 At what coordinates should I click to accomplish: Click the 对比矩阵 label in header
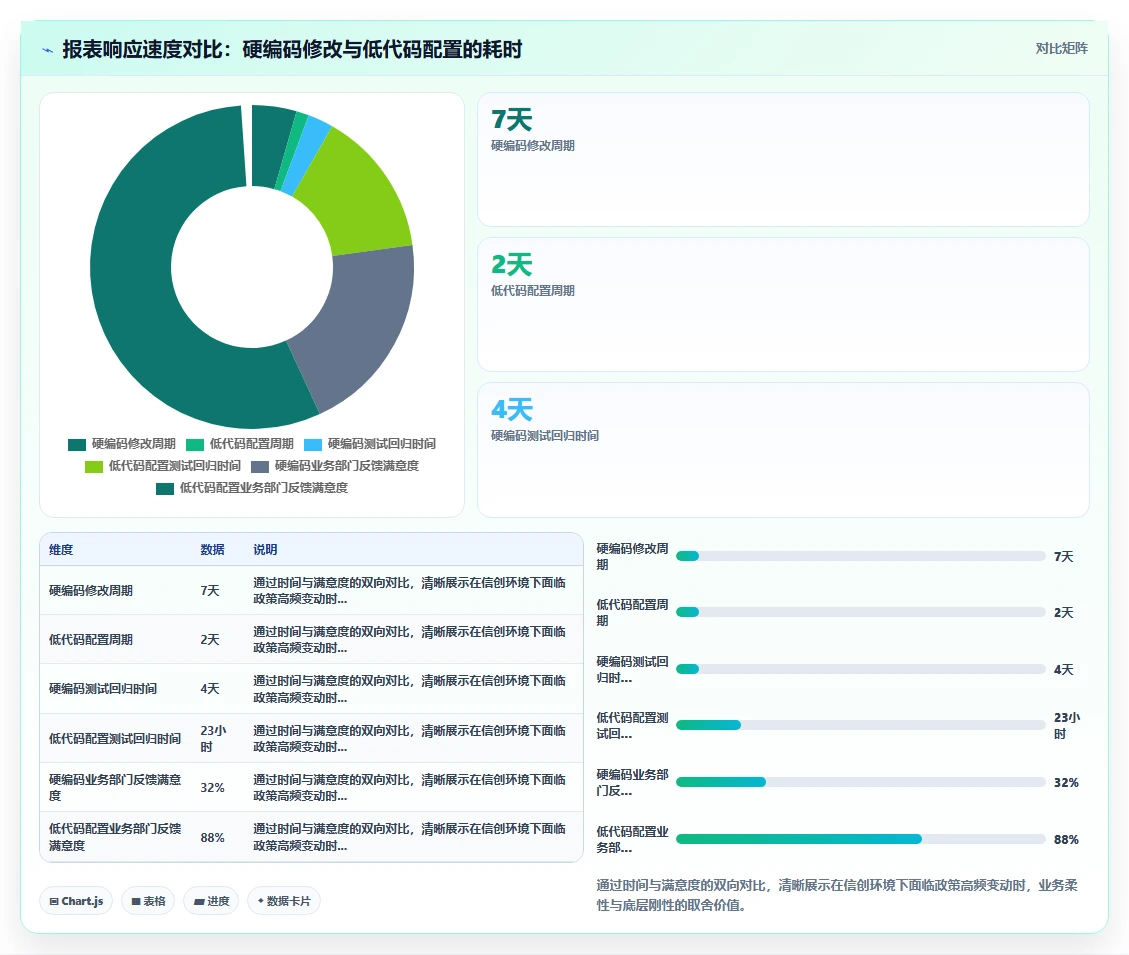pos(1061,48)
